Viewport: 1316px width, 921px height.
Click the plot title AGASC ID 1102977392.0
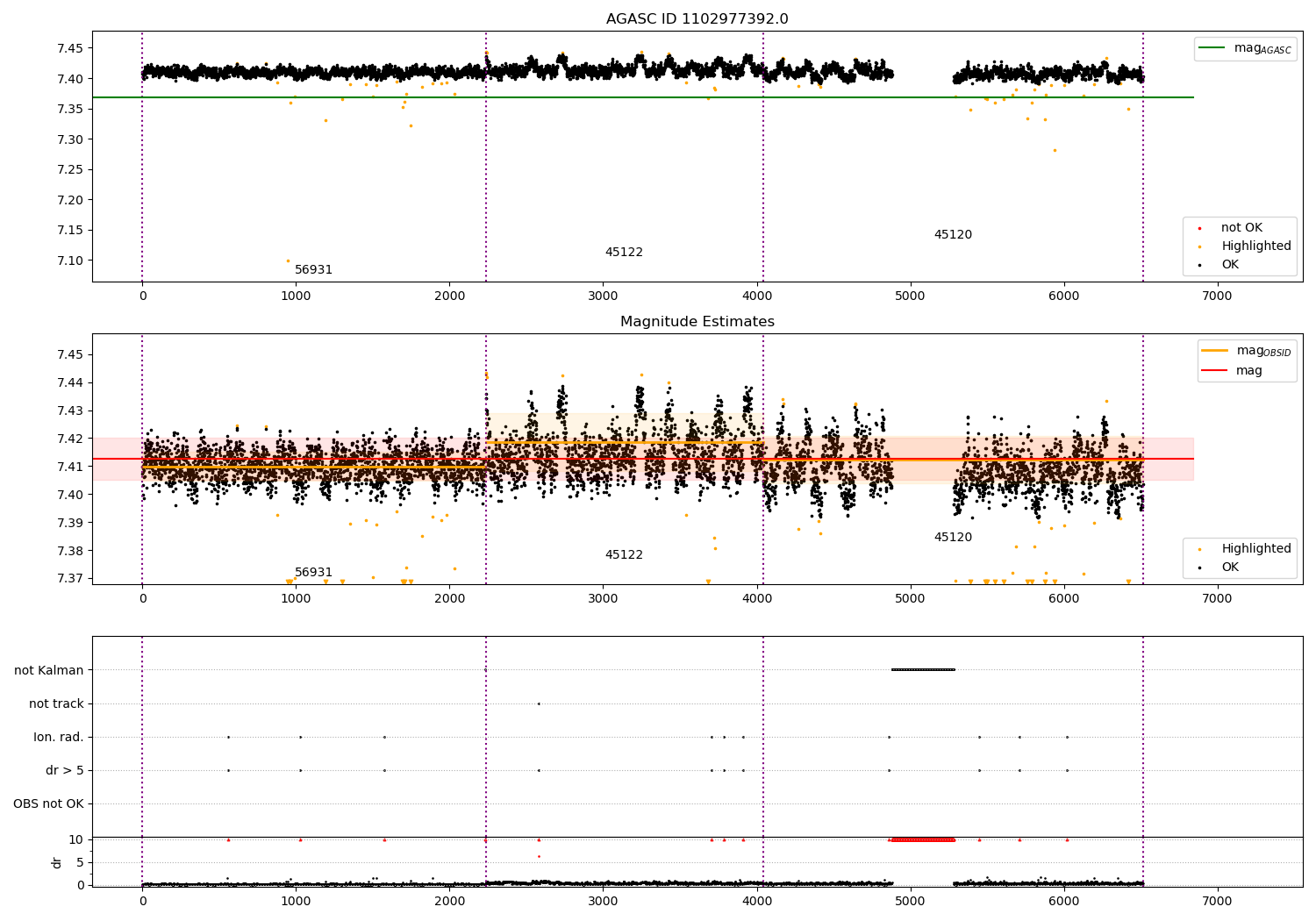pyautogui.click(x=697, y=19)
